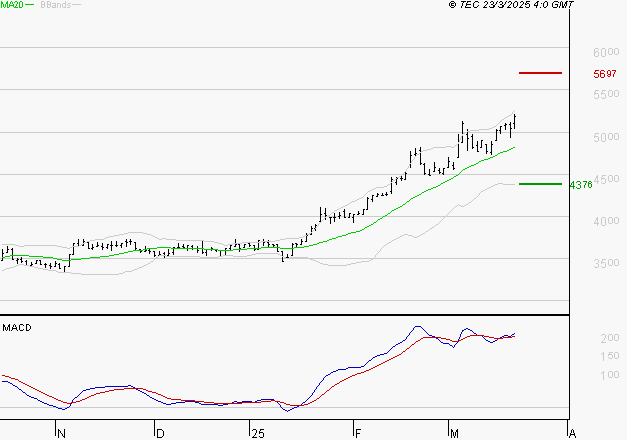Select the 25 year marker on time axis
Image resolution: width=627 pixels, height=440 pixels.
[258, 433]
